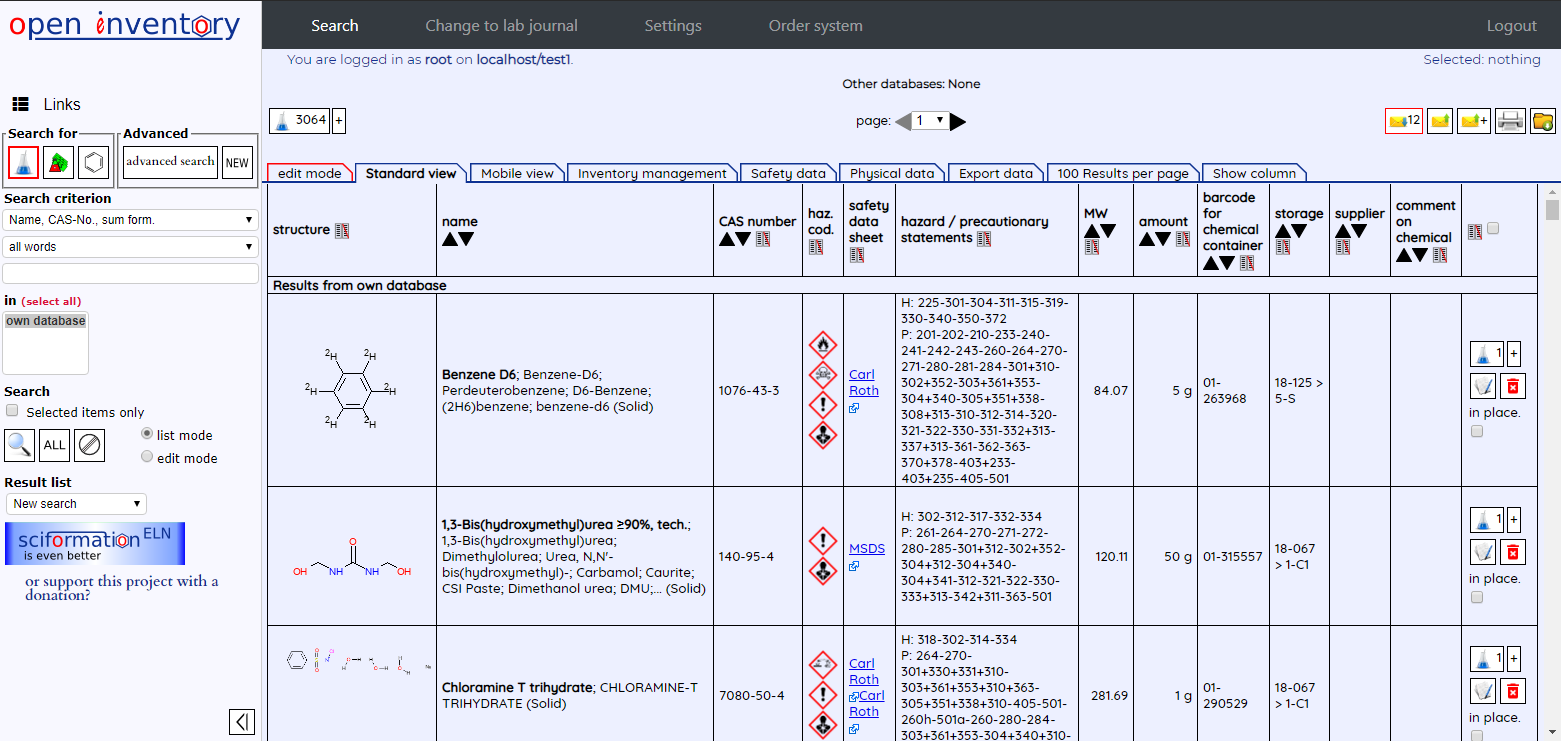Enable the Selected items only checkbox
Viewport: 1561px width, 741px height.
click(12, 411)
